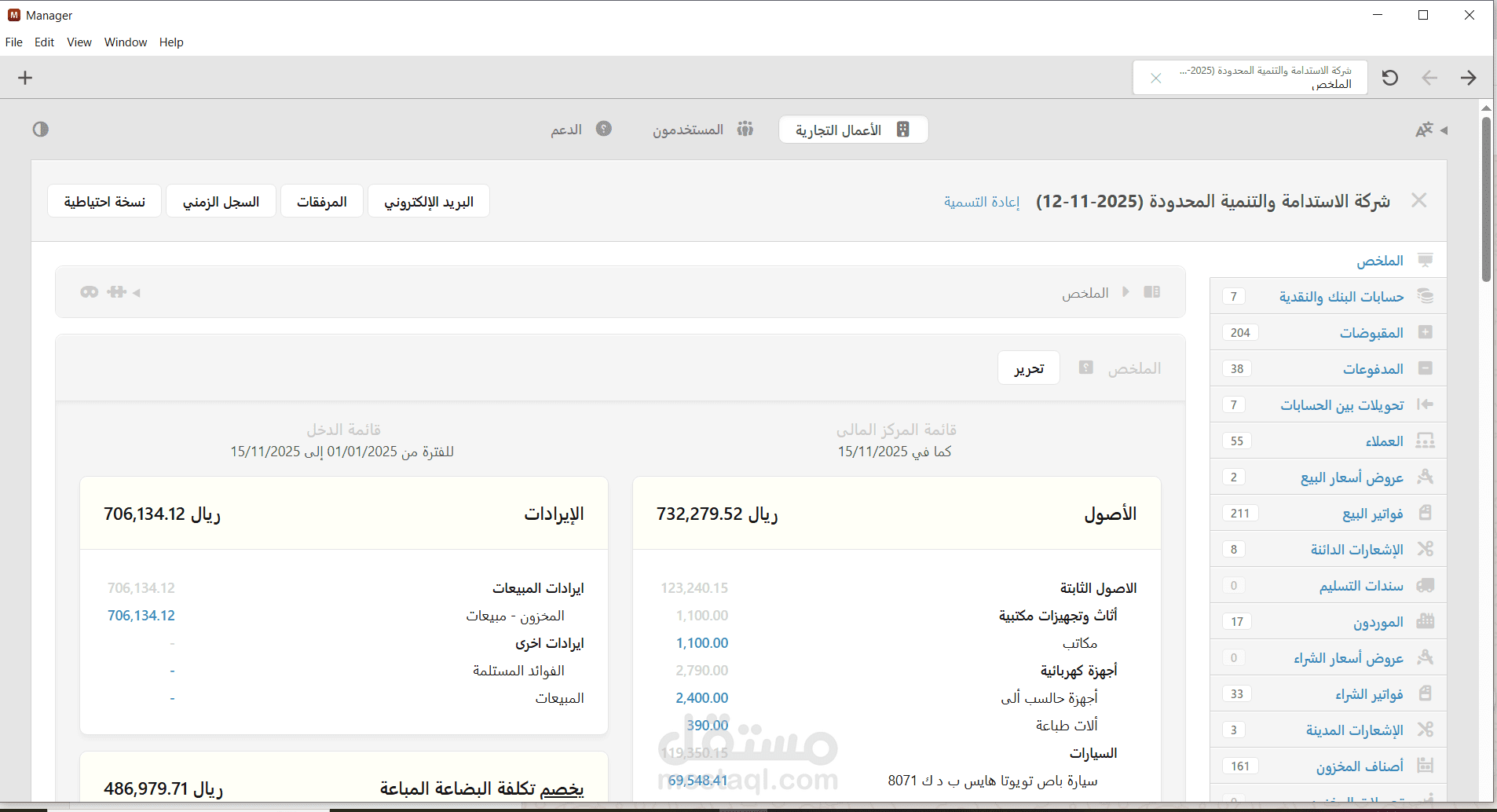1497x812 pixels.
Task: Open فواتير البيع sidebar link
Action: click(1372, 514)
